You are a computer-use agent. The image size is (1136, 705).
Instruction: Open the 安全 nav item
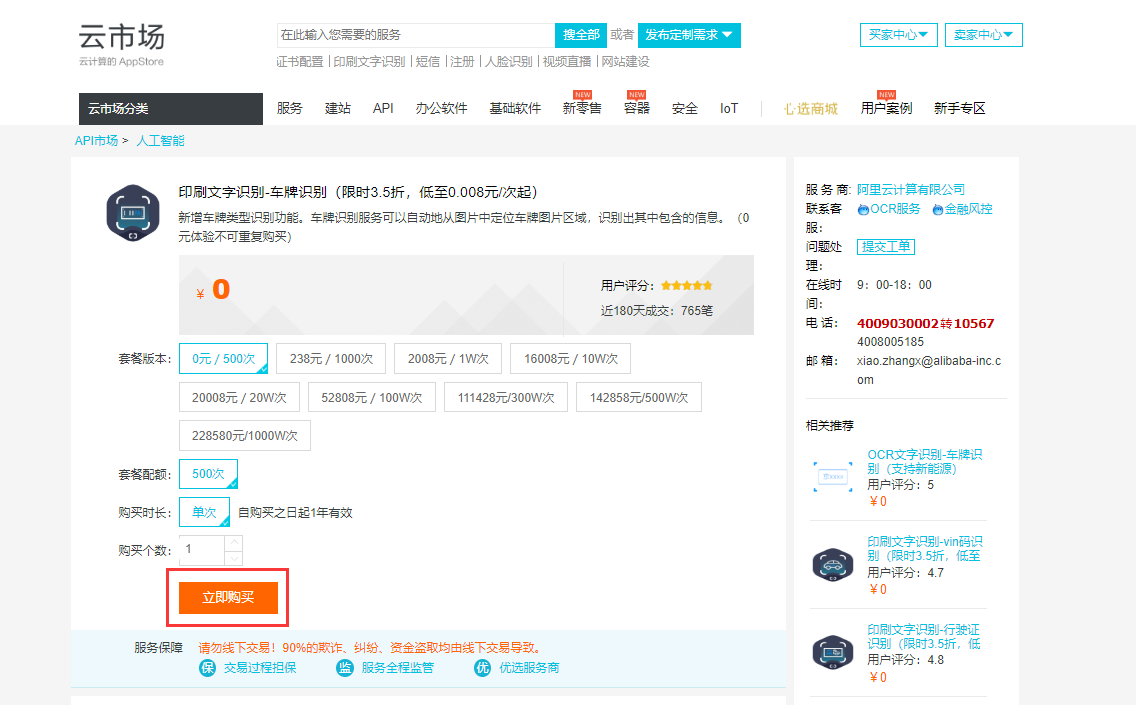(685, 109)
